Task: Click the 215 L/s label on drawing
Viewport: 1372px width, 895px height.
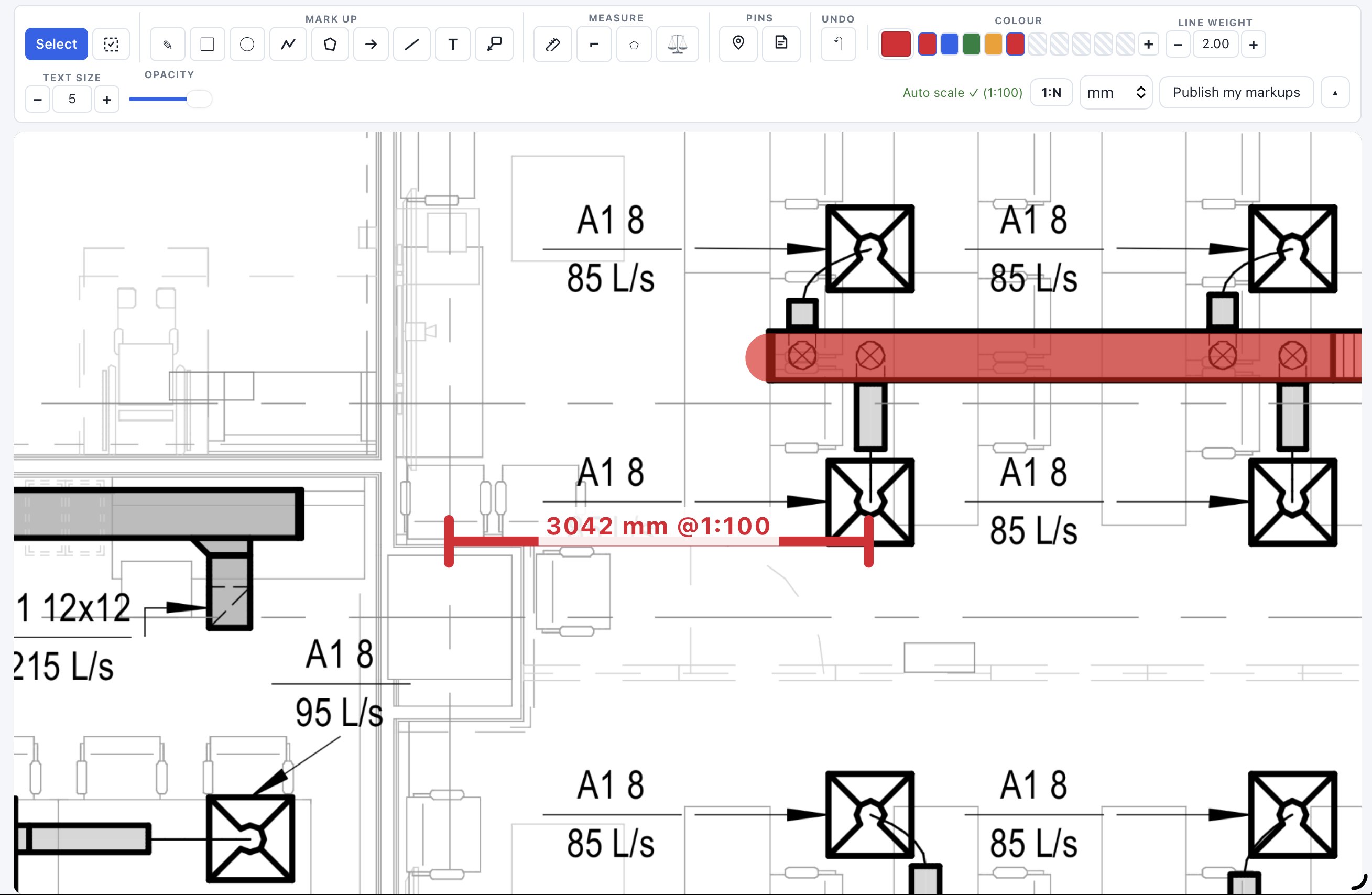Action: [63, 666]
